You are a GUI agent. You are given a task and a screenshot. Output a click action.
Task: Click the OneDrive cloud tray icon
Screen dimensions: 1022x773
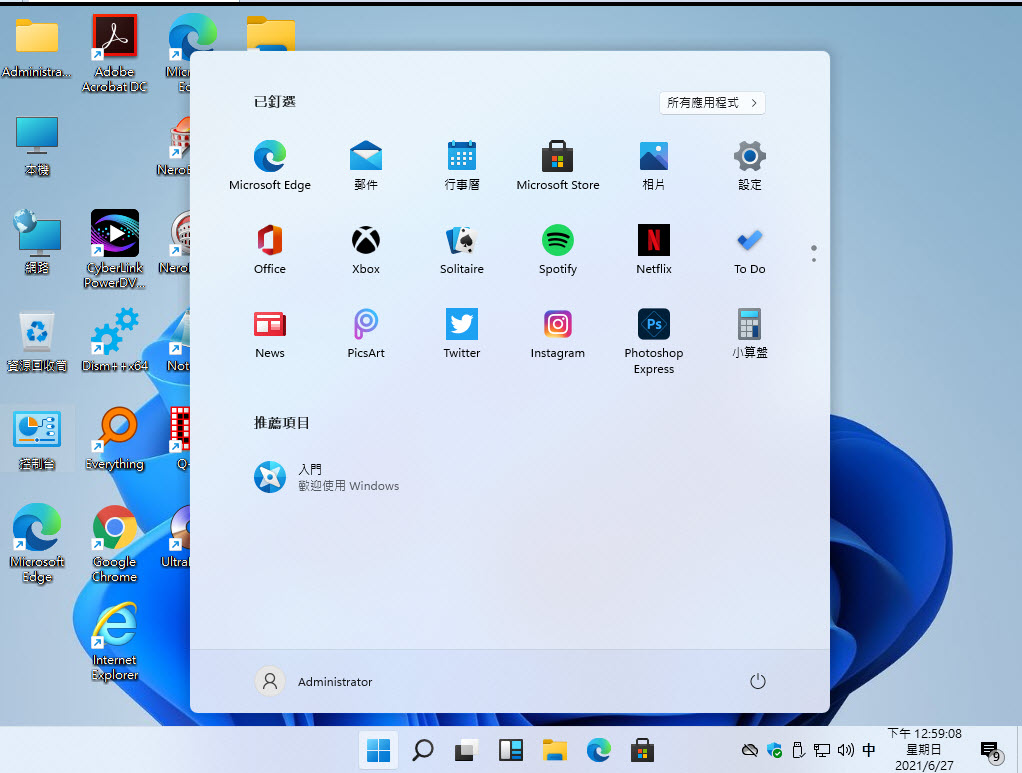(750, 750)
